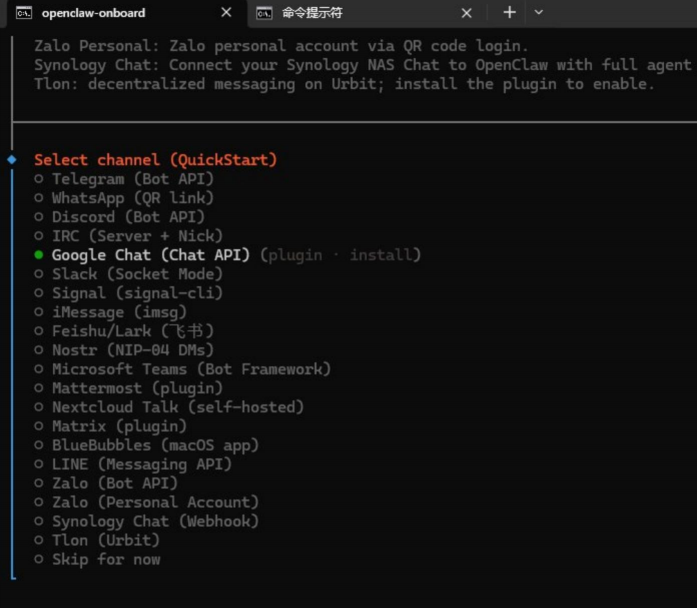Click the 命令提示符 tab terminal icon
The height and width of the screenshot is (608, 697).
pyautogui.click(x=264, y=13)
